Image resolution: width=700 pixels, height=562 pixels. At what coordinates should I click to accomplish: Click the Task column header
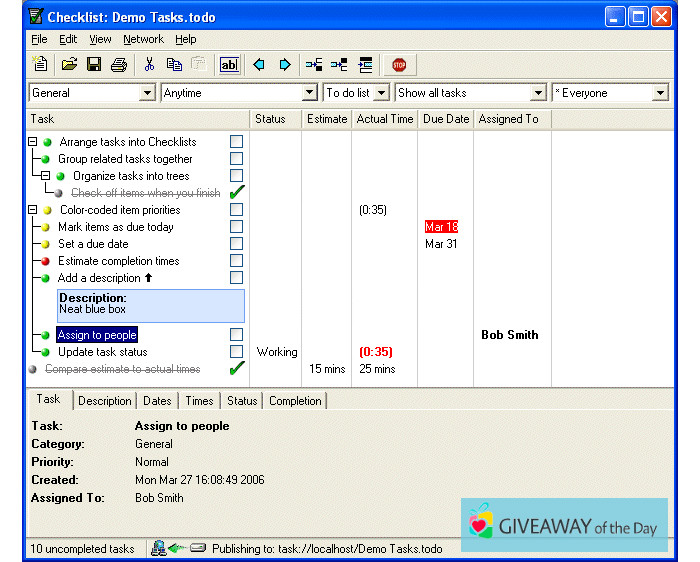[x=138, y=119]
